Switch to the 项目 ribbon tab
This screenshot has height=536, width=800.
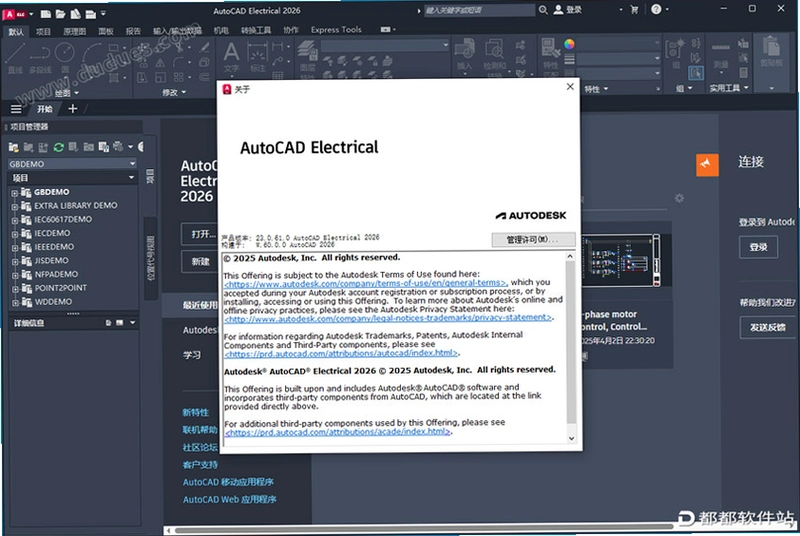pos(43,32)
